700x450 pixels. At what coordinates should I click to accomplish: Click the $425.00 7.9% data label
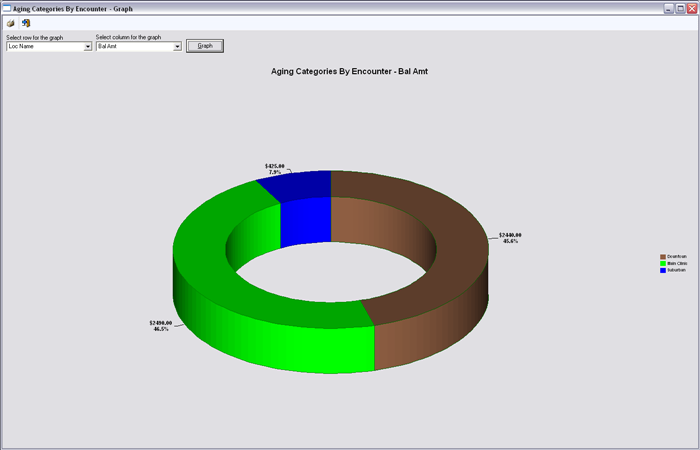(x=275, y=169)
